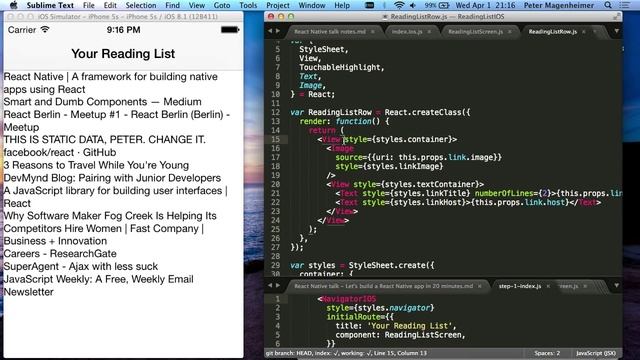
Task: Open 'THIS IS STATIC DATA, PETER' list row
Action: point(104,140)
